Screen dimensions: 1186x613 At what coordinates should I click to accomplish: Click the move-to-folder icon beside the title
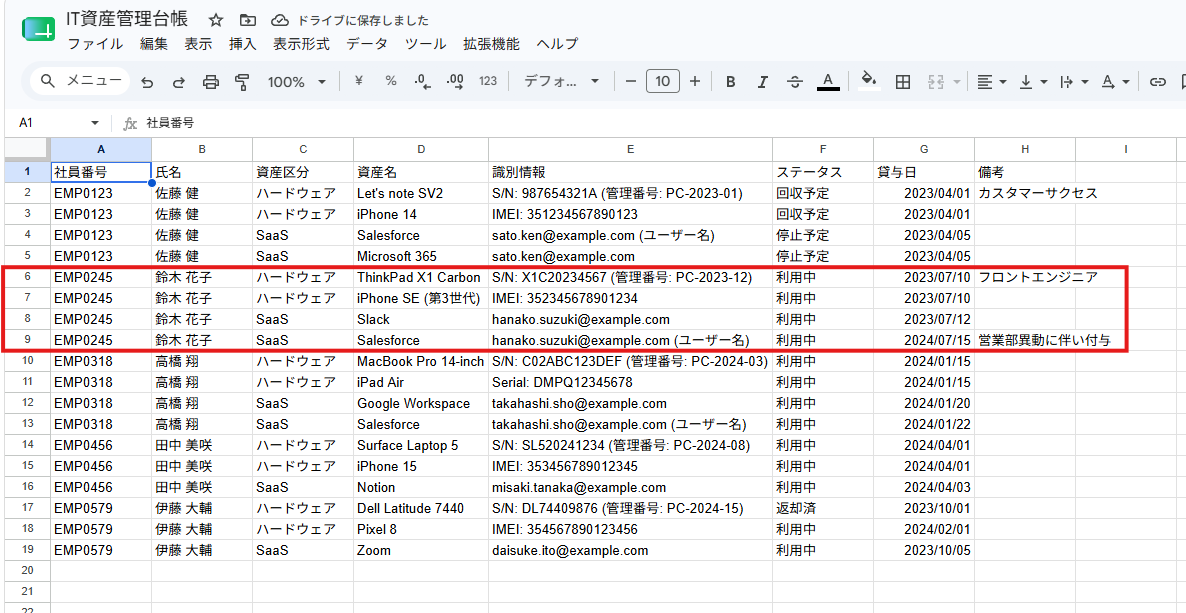[x=247, y=20]
